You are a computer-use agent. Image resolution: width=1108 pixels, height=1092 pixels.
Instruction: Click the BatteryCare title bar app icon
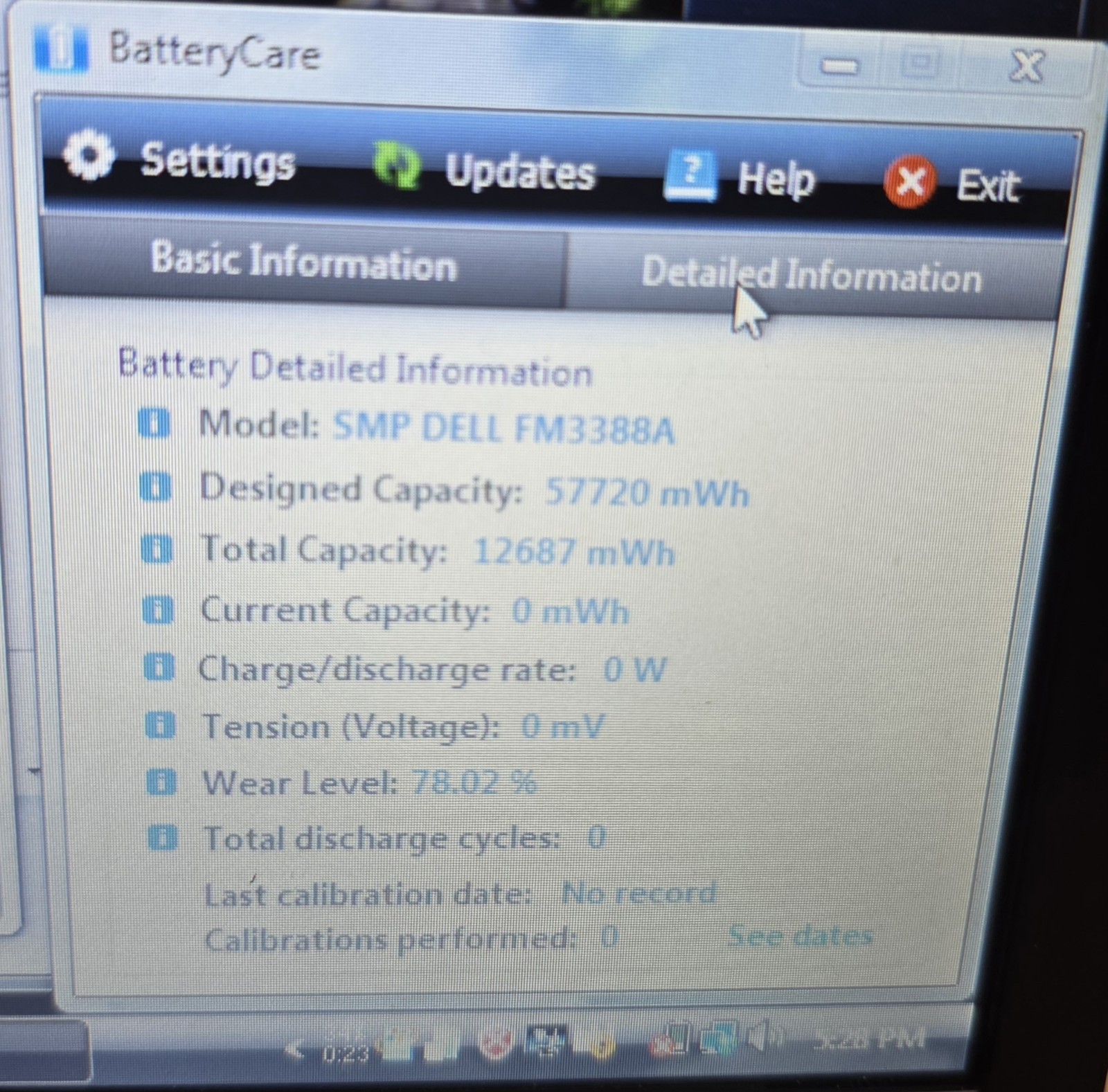(60, 48)
